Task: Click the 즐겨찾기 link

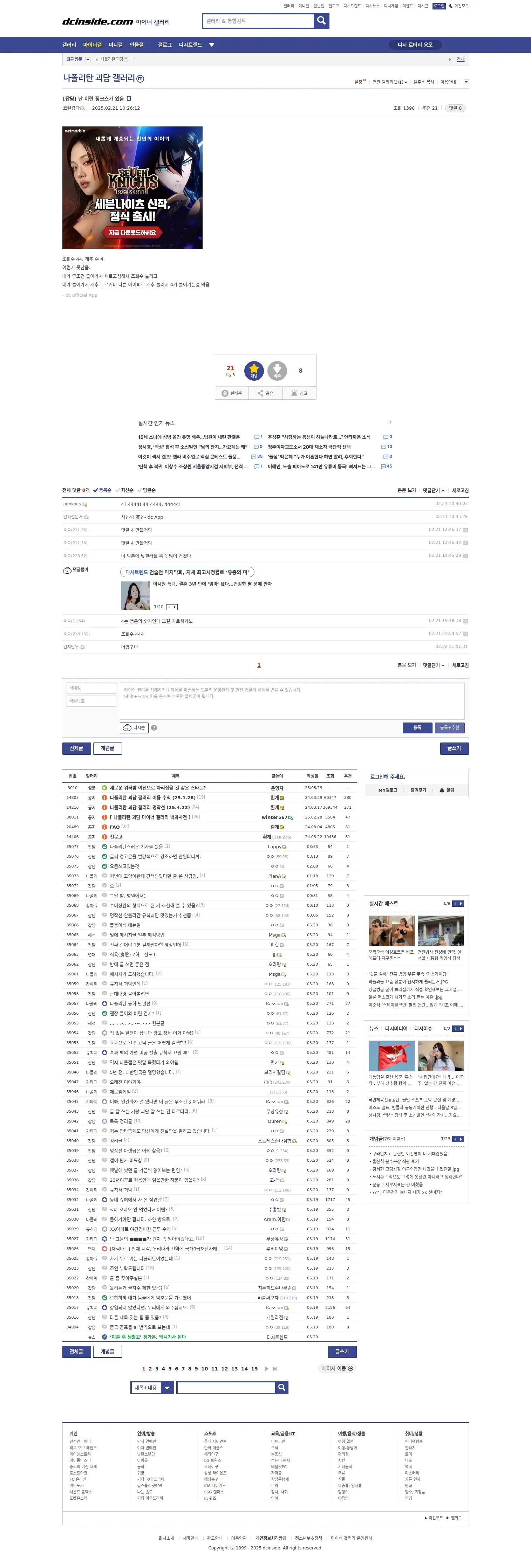Action: point(418,790)
